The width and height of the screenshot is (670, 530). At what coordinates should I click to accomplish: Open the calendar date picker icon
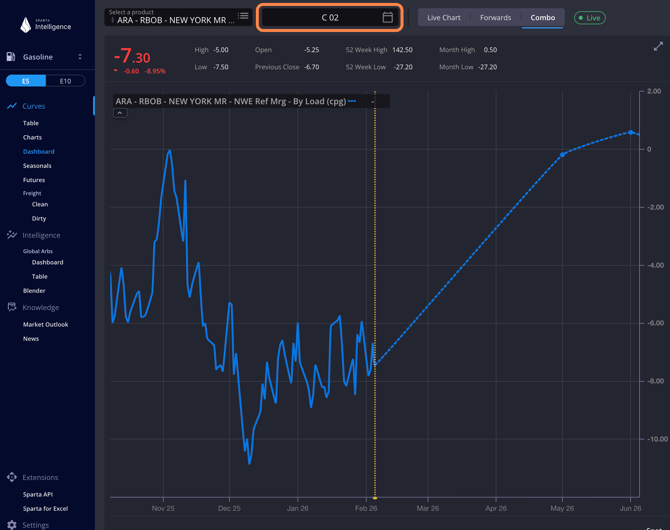coord(388,17)
